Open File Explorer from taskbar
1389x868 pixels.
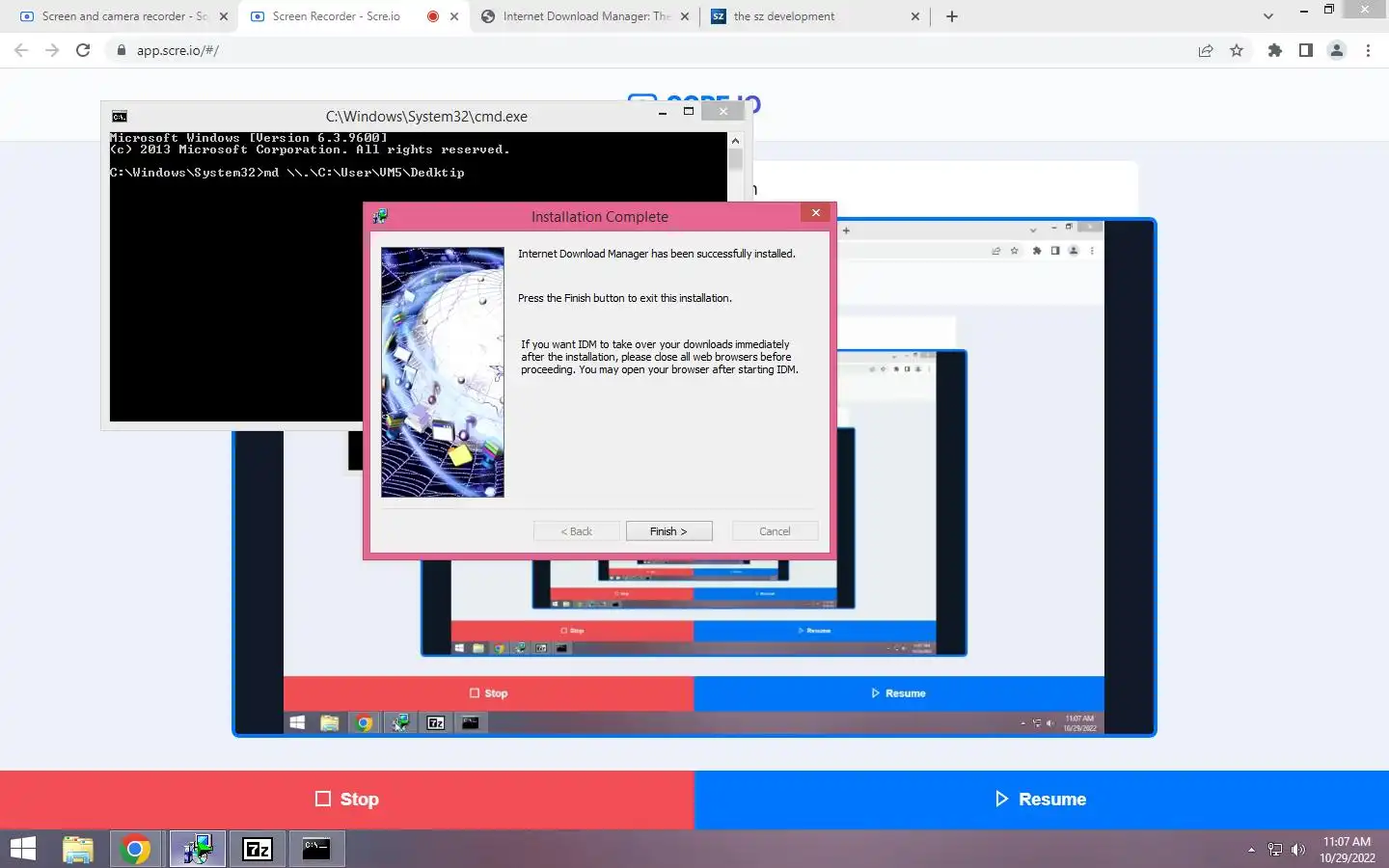(x=78, y=849)
